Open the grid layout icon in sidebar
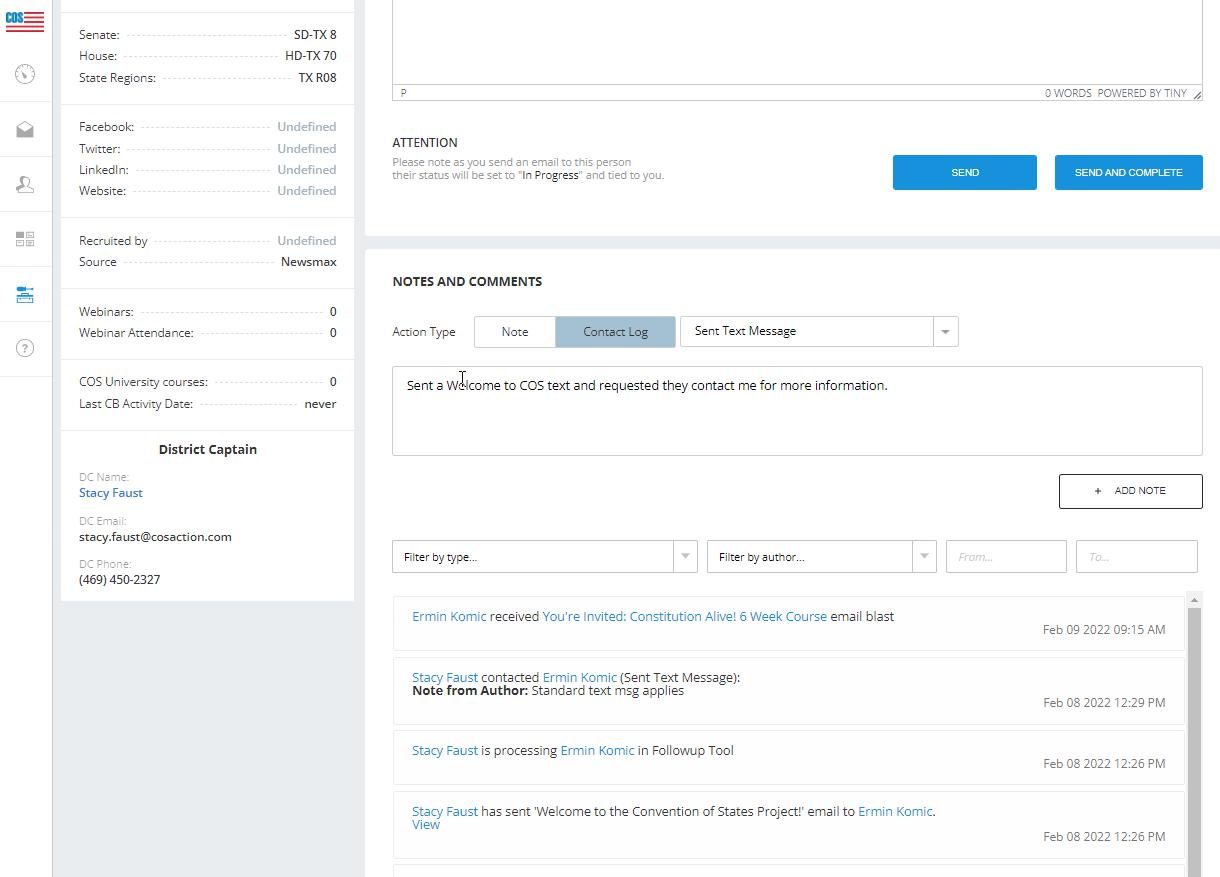The height and width of the screenshot is (877, 1220). tap(25, 240)
